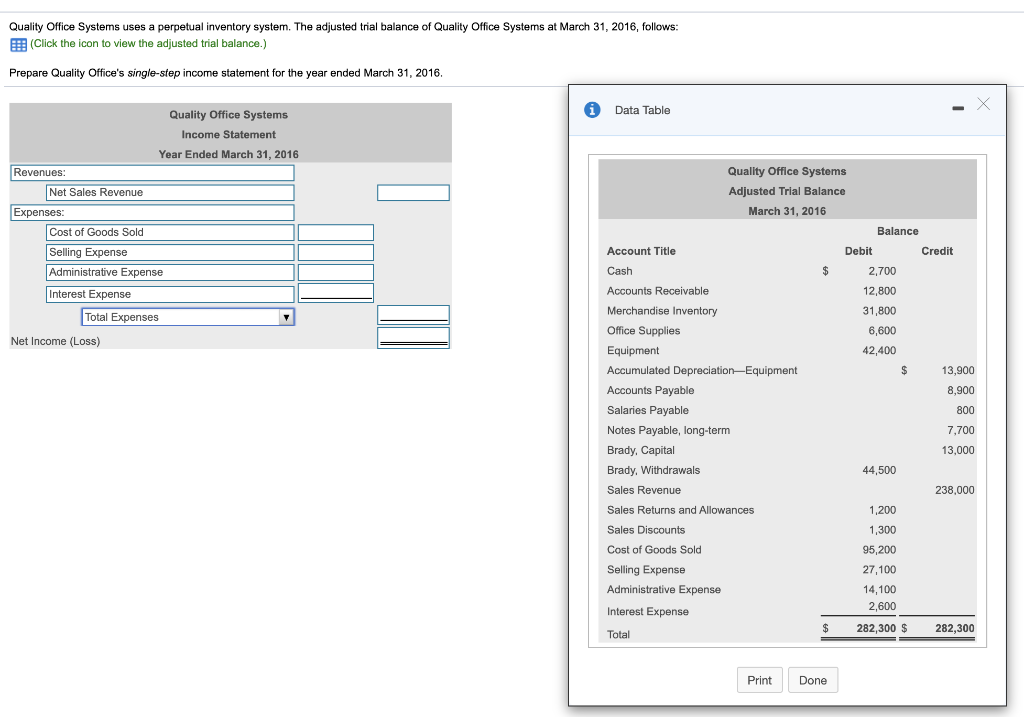Click the Administrative Expense amount field

click(336, 272)
